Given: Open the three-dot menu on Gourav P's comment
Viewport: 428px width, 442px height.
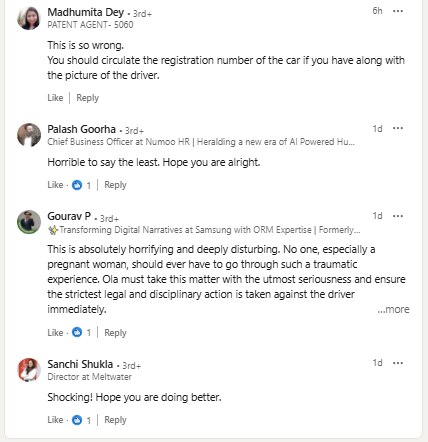Looking at the screenshot, I should coord(398,216).
